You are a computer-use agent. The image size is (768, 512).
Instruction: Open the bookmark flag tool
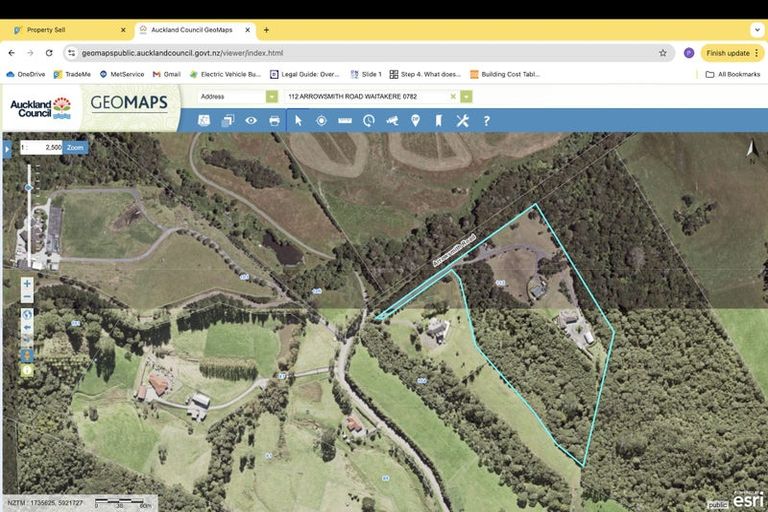pos(438,120)
